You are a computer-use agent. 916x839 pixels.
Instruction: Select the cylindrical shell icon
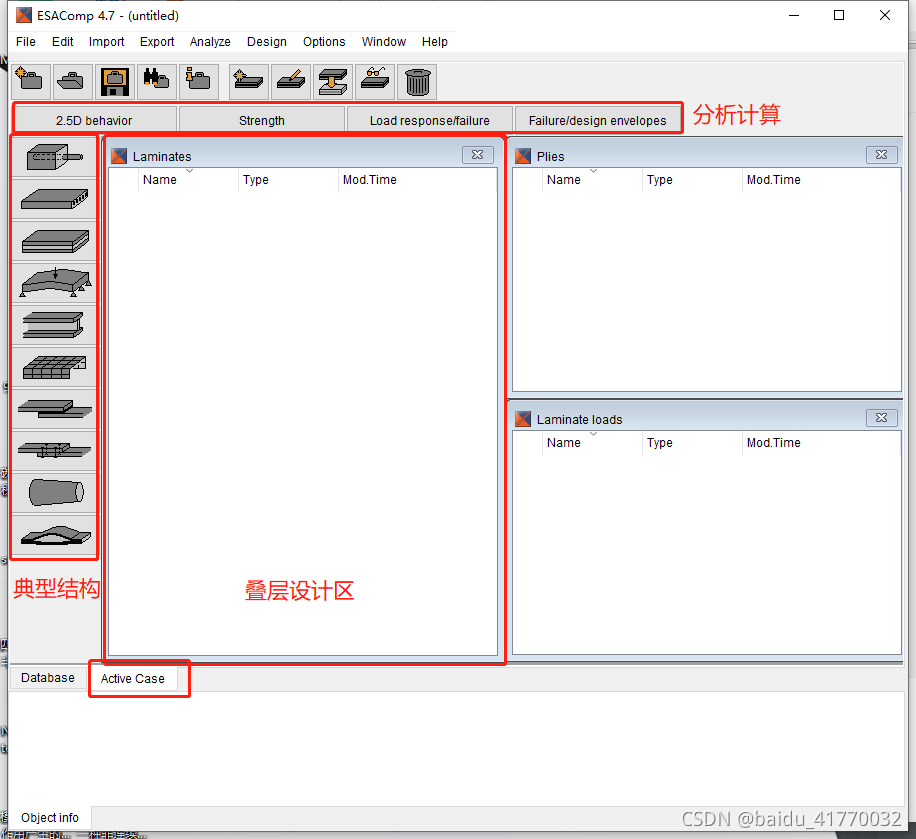point(55,494)
